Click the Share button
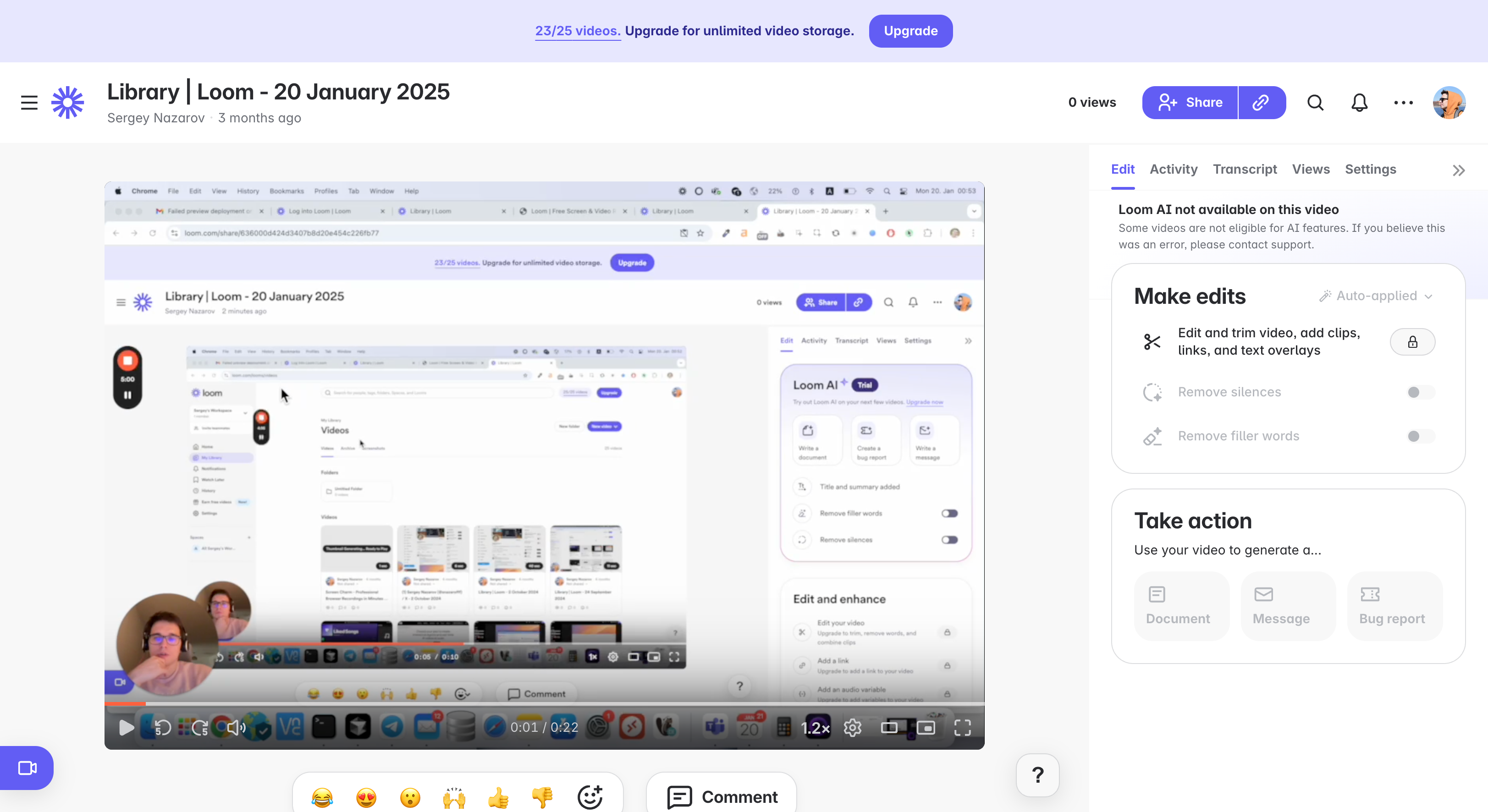Viewport: 1488px width, 812px height. click(x=1190, y=103)
